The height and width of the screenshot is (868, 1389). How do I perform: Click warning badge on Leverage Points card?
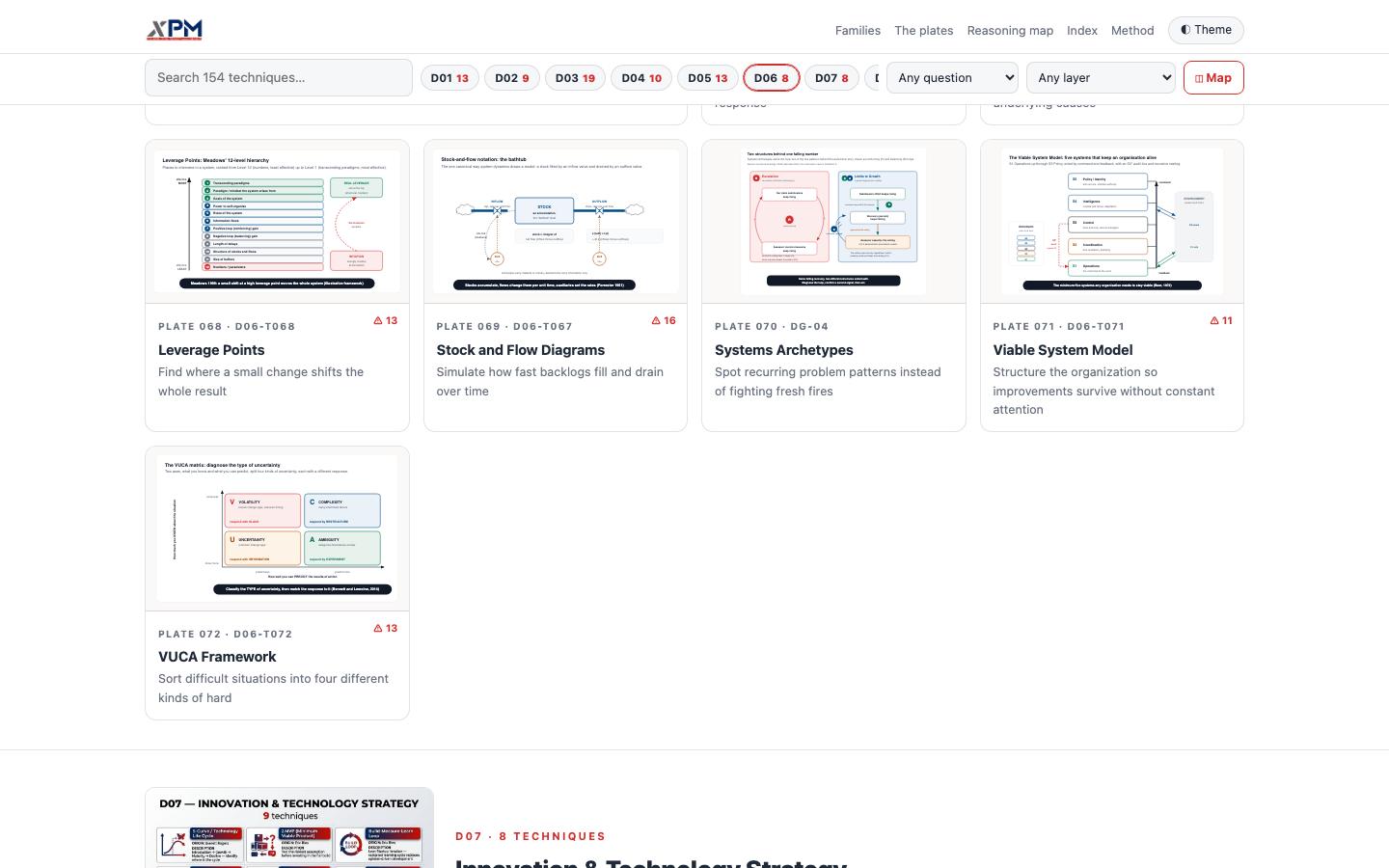point(385,321)
